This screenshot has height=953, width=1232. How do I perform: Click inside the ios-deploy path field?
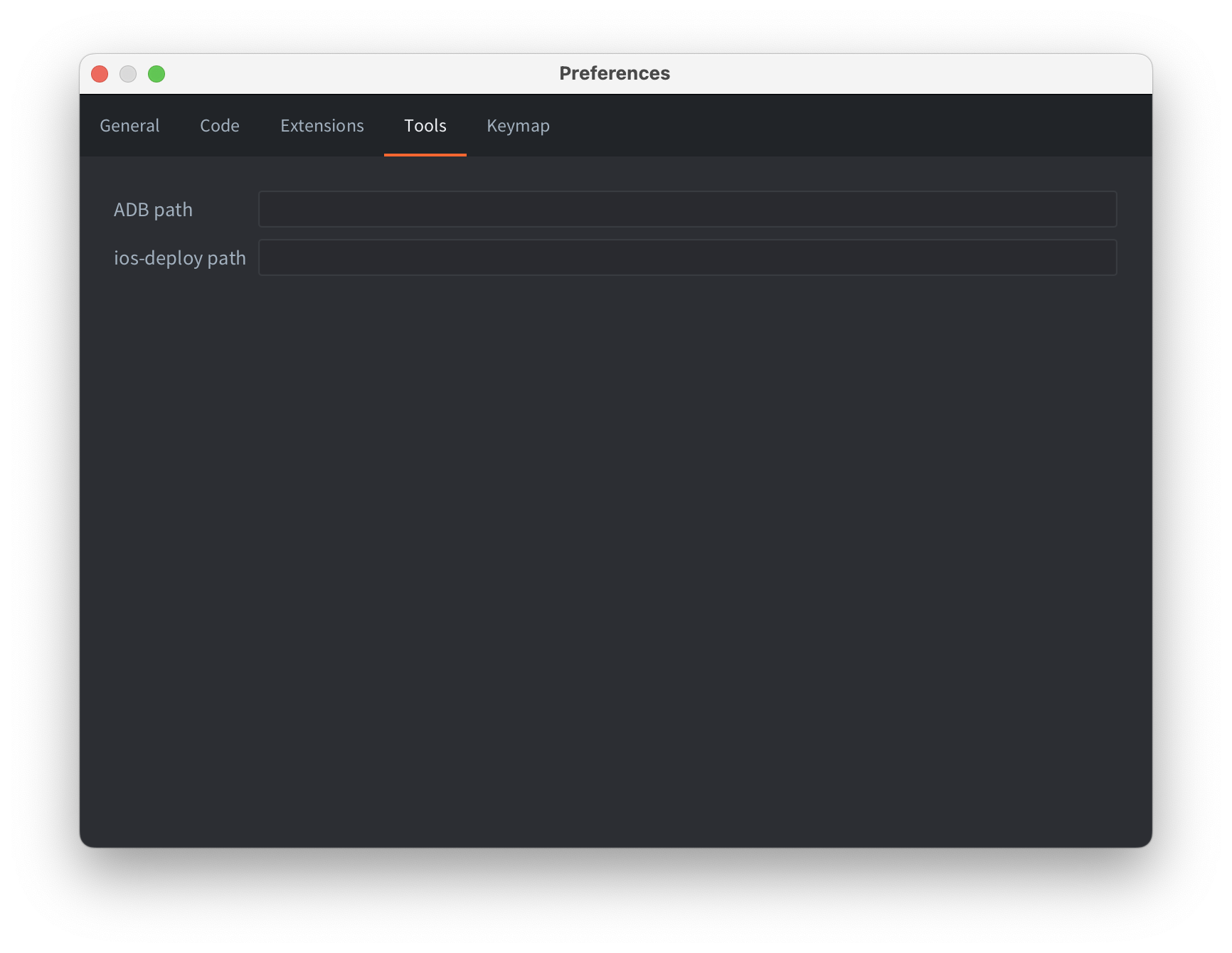point(687,257)
